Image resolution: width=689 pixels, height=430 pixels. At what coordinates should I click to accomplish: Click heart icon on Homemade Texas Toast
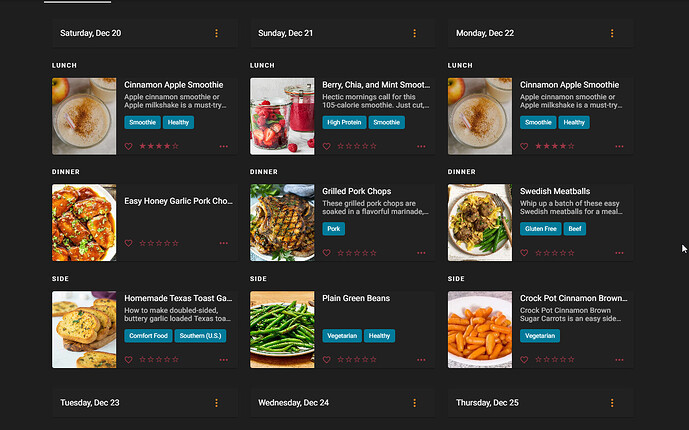click(128, 359)
